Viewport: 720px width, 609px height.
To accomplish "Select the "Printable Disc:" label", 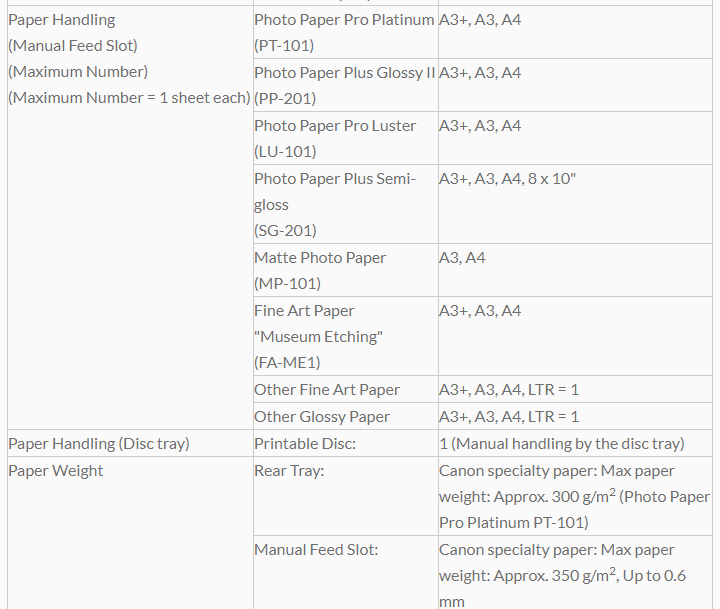I will coord(305,444).
